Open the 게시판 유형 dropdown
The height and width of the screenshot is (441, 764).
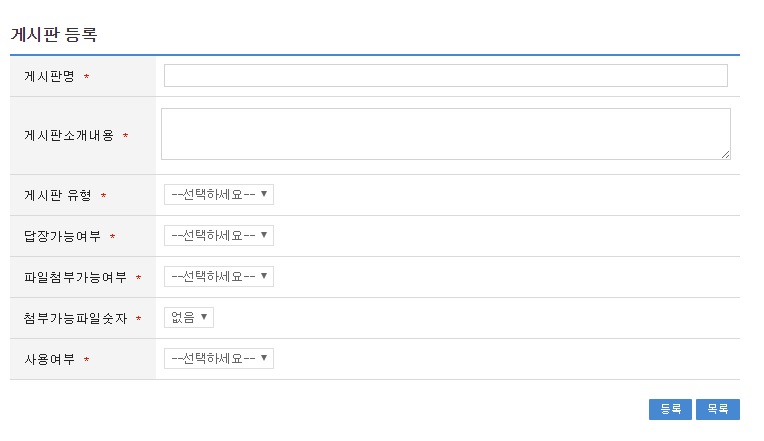(x=219, y=194)
